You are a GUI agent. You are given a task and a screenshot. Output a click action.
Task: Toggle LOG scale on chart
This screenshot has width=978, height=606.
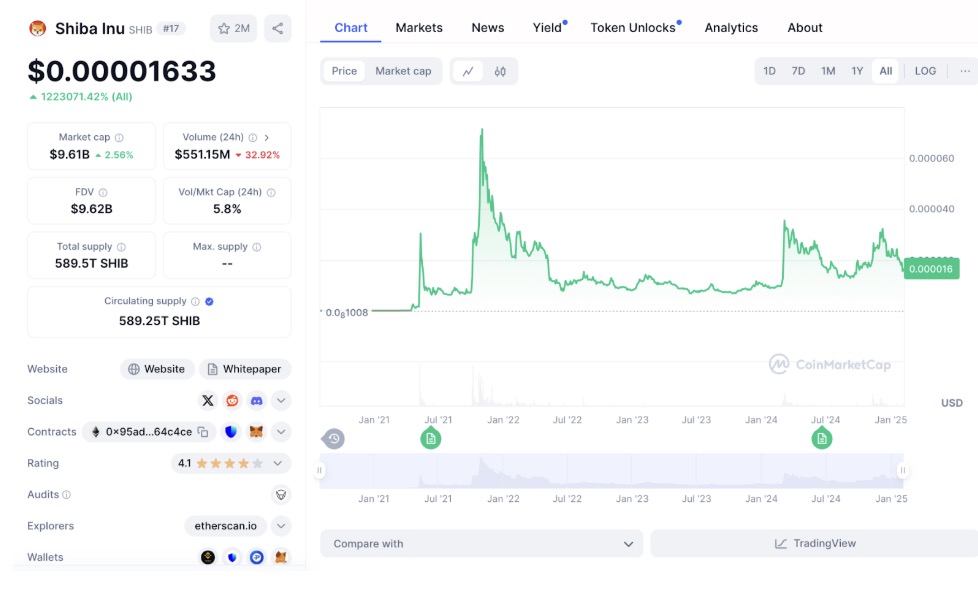925,71
